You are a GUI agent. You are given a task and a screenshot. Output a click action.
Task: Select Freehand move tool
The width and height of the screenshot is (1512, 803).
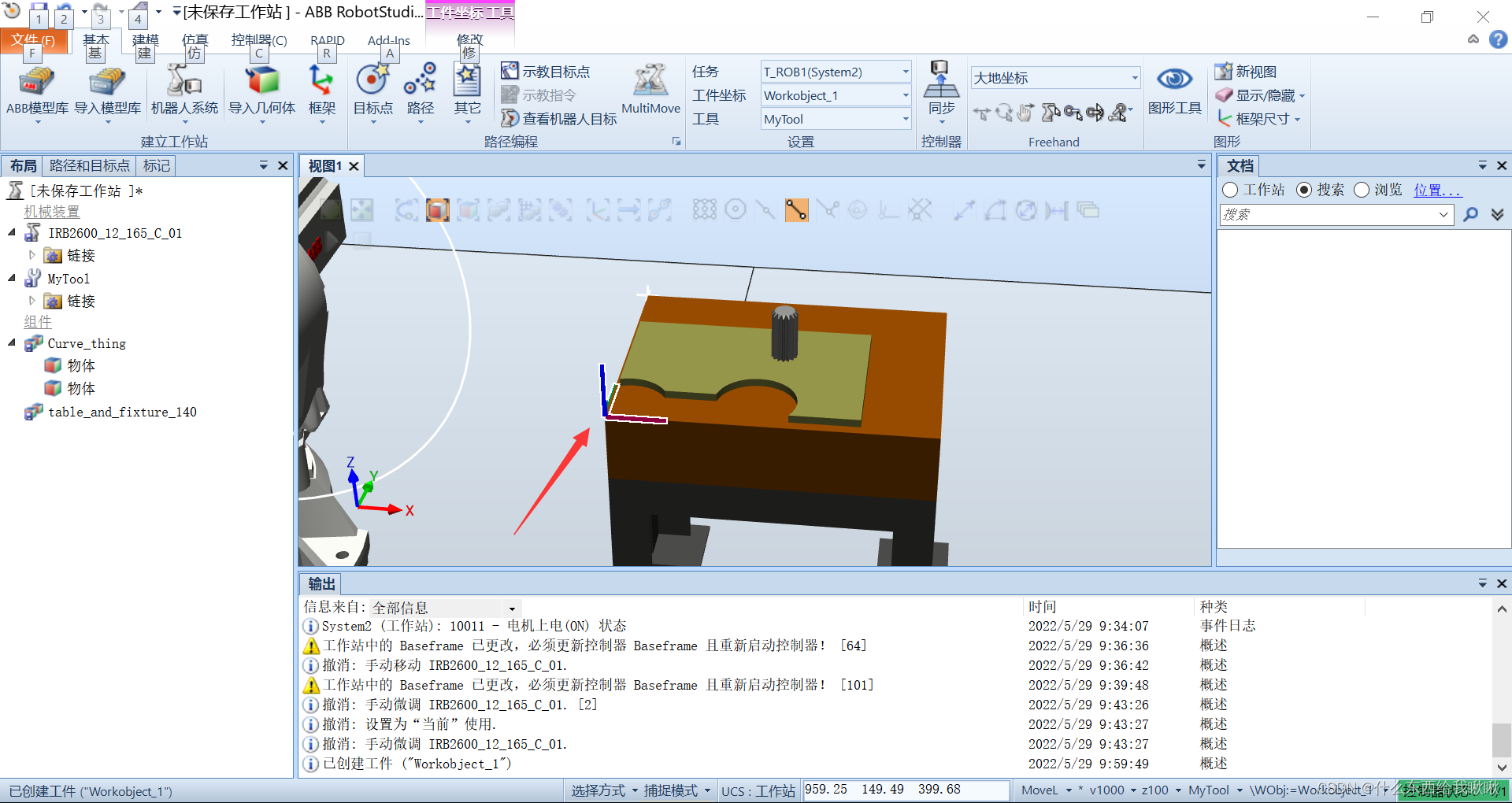coord(981,113)
